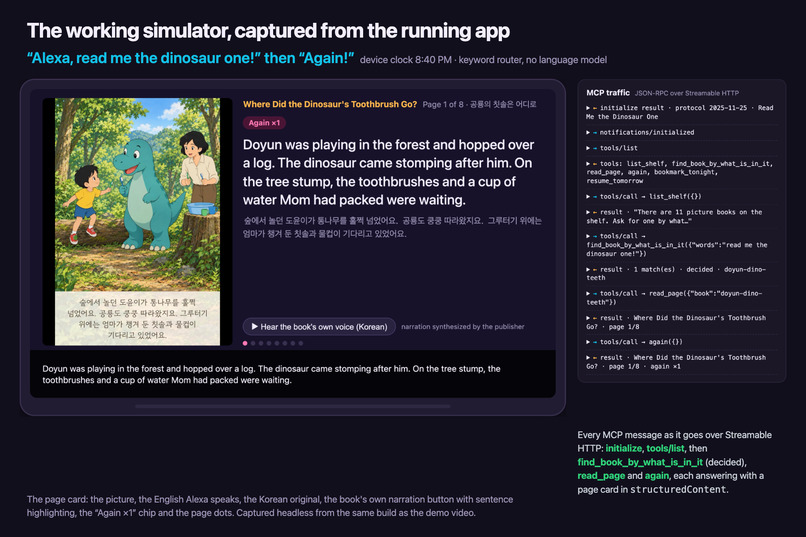806x537 pixels.
Task: Click the large English page text starting 'Doyun was playing'
Action: (389, 172)
